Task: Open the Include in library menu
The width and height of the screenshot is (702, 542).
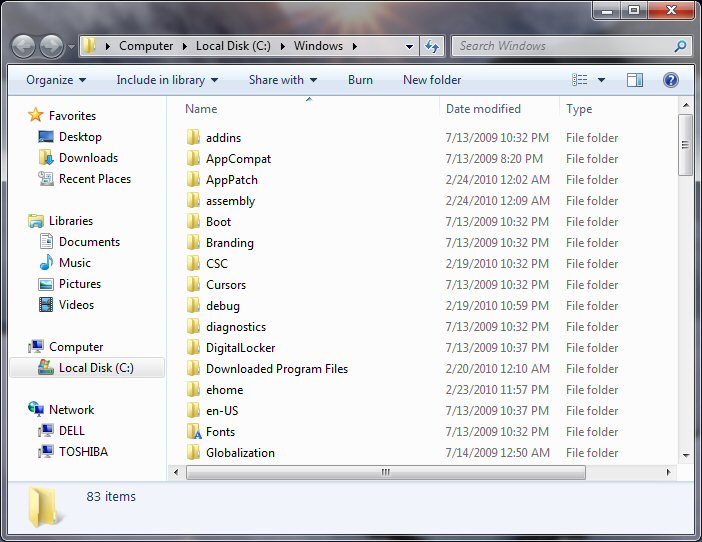Action: click(167, 80)
